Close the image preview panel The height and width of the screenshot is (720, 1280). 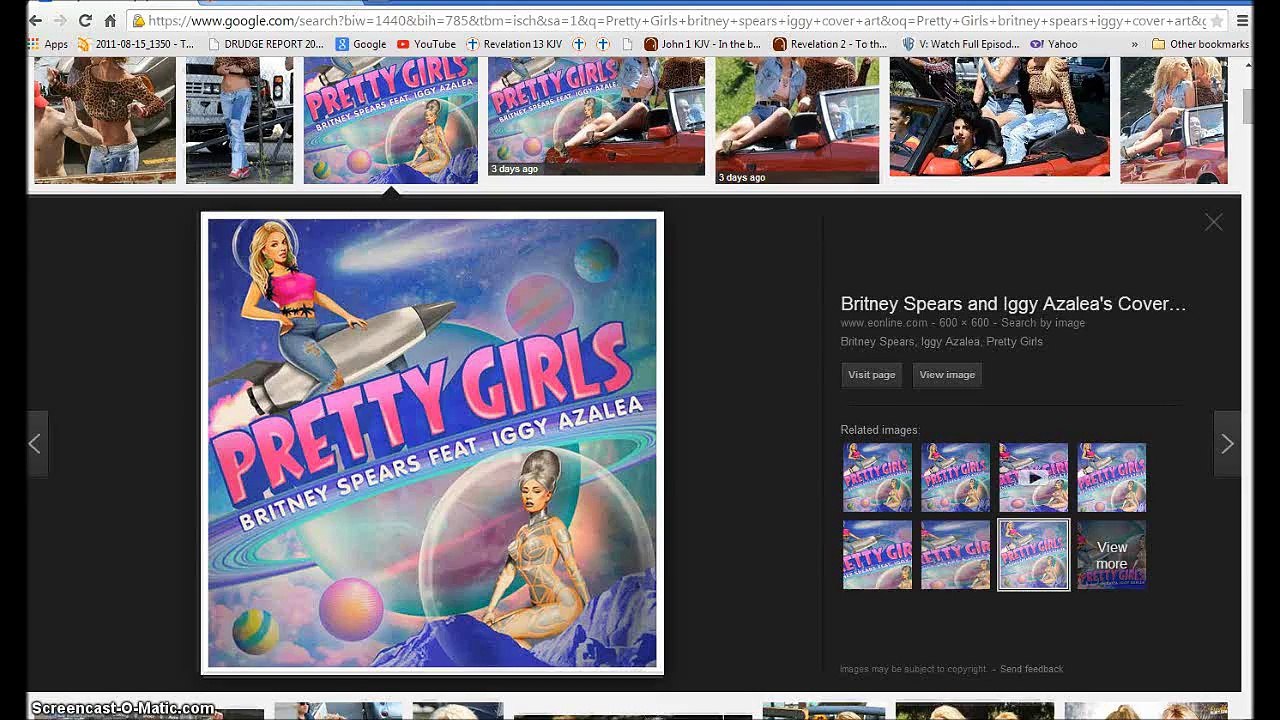1213,222
